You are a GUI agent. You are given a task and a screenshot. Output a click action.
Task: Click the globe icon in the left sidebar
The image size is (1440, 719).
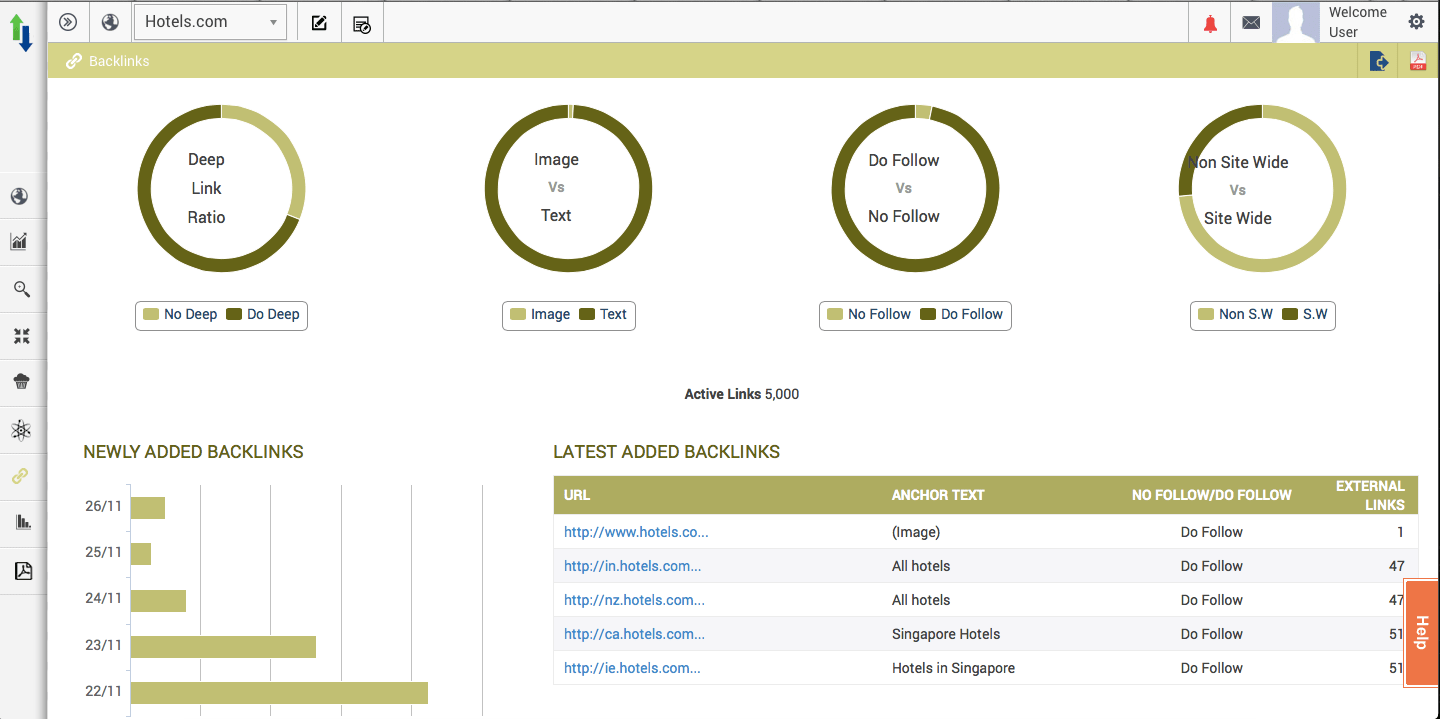coord(21,196)
